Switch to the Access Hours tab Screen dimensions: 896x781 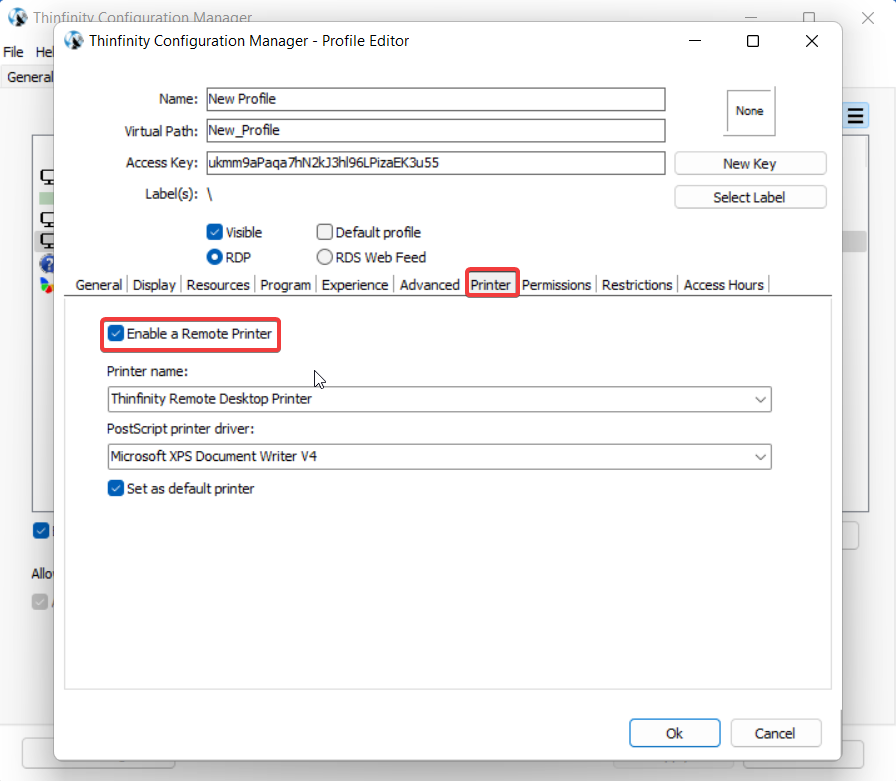tap(723, 285)
